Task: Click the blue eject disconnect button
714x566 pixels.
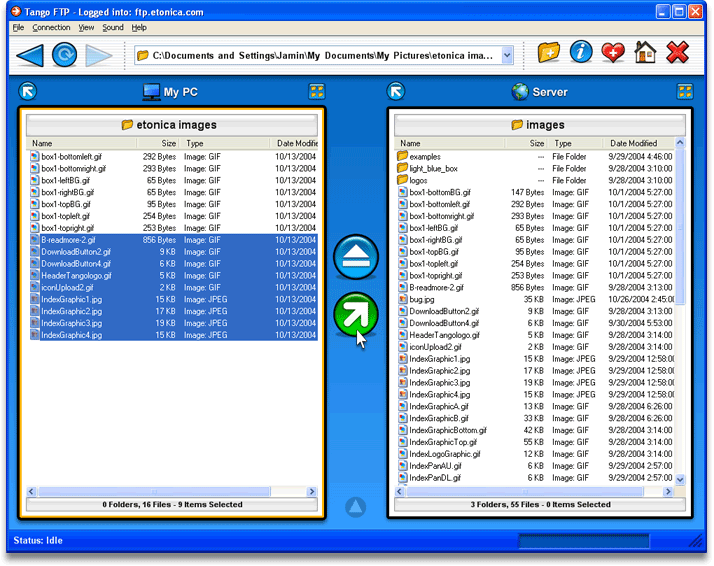Action: 356,257
